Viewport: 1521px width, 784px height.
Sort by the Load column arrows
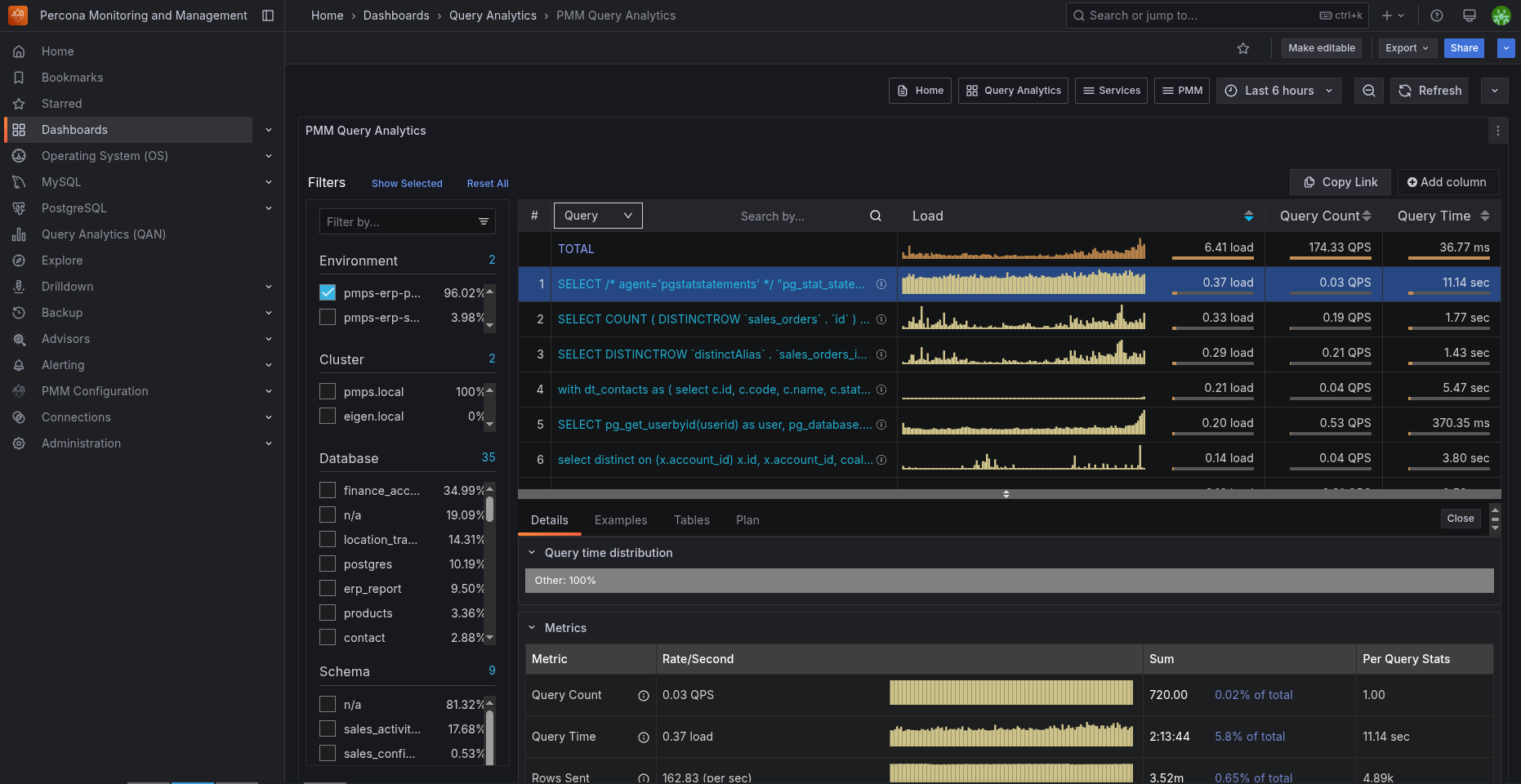coord(1249,216)
